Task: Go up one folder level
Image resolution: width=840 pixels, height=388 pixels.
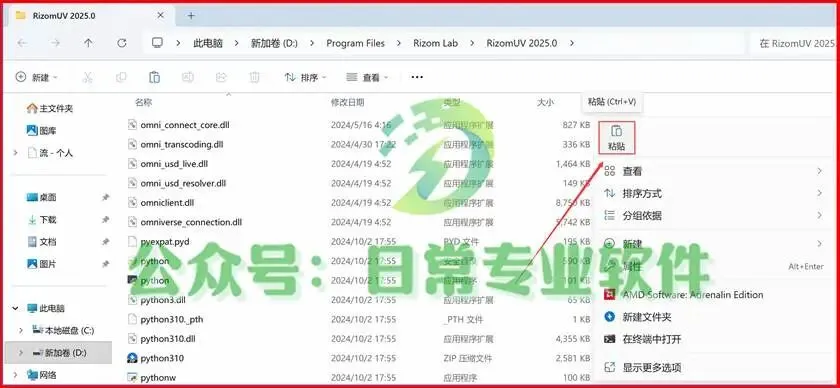Action: (x=88, y=43)
